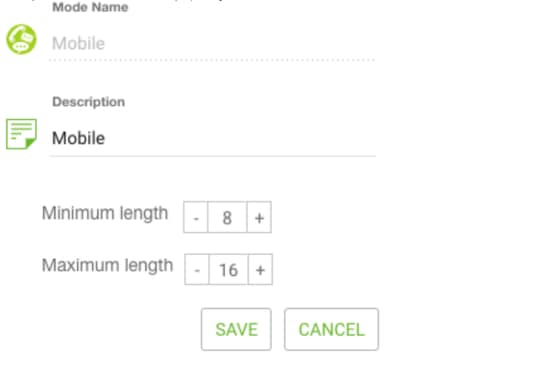Click the Mode Name label
This screenshot has height=371, width=544.
pyautogui.click(x=90, y=7)
